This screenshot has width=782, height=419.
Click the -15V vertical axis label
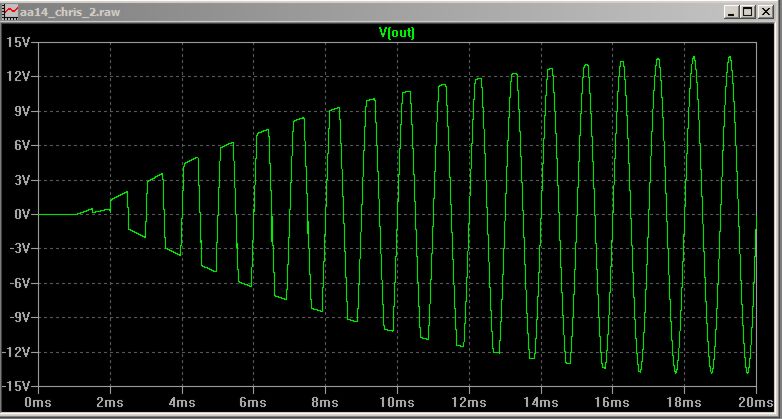click(x=16, y=387)
